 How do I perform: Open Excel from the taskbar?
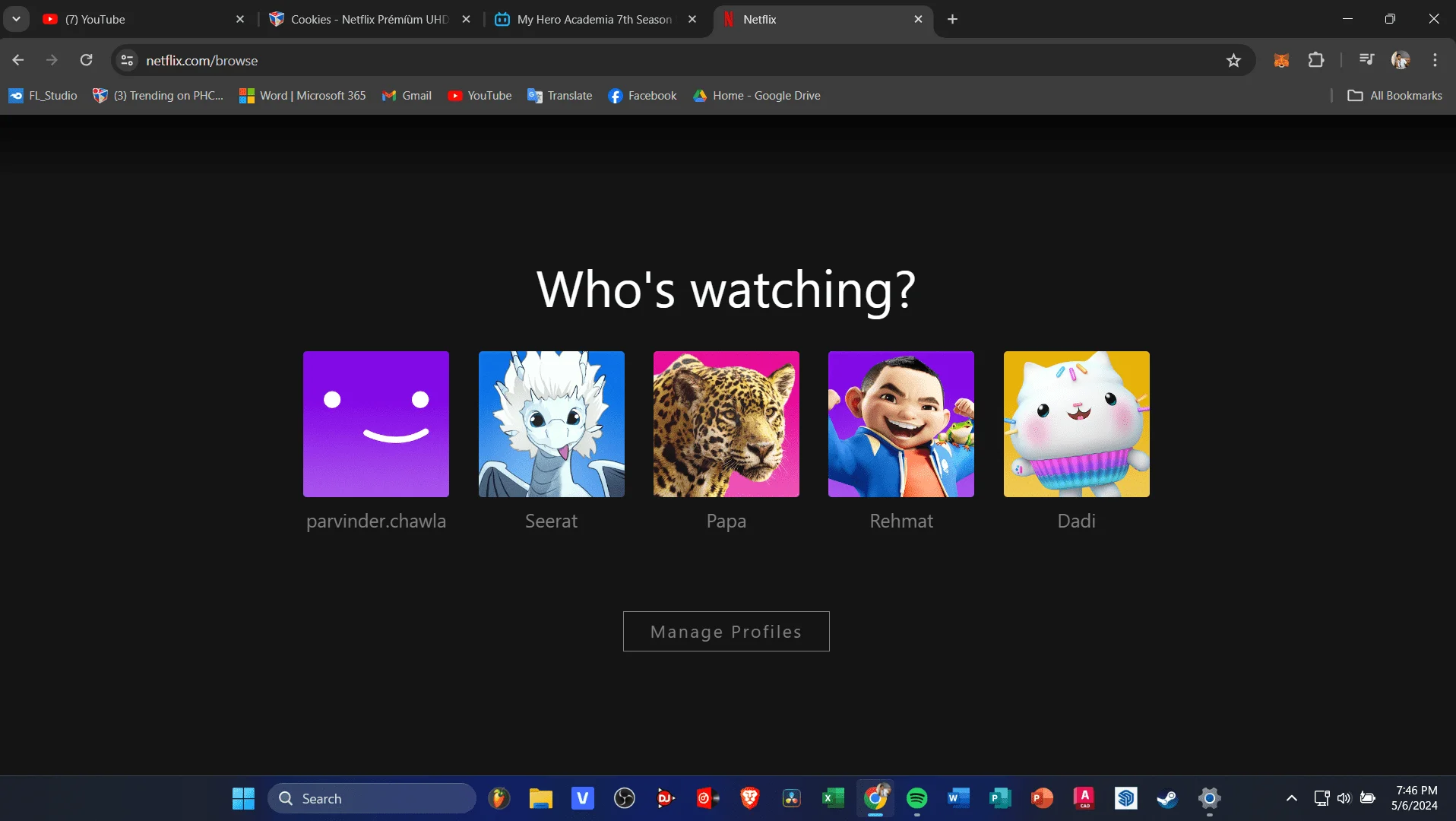[834, 798]
